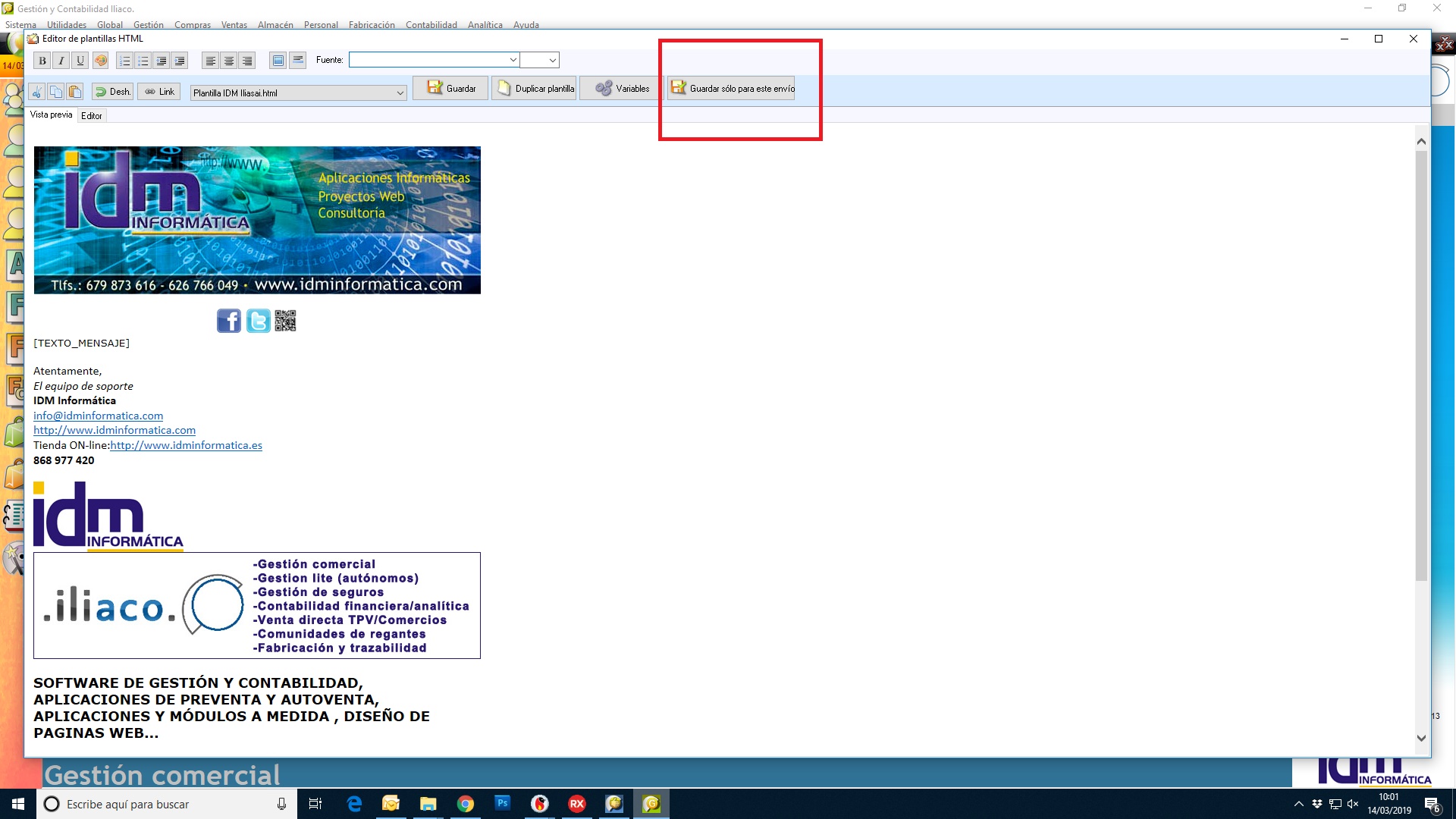The height and width of the screenshot is (819, 1456).
Task: Open the Analítica menu
Action: tap(485, 25)
